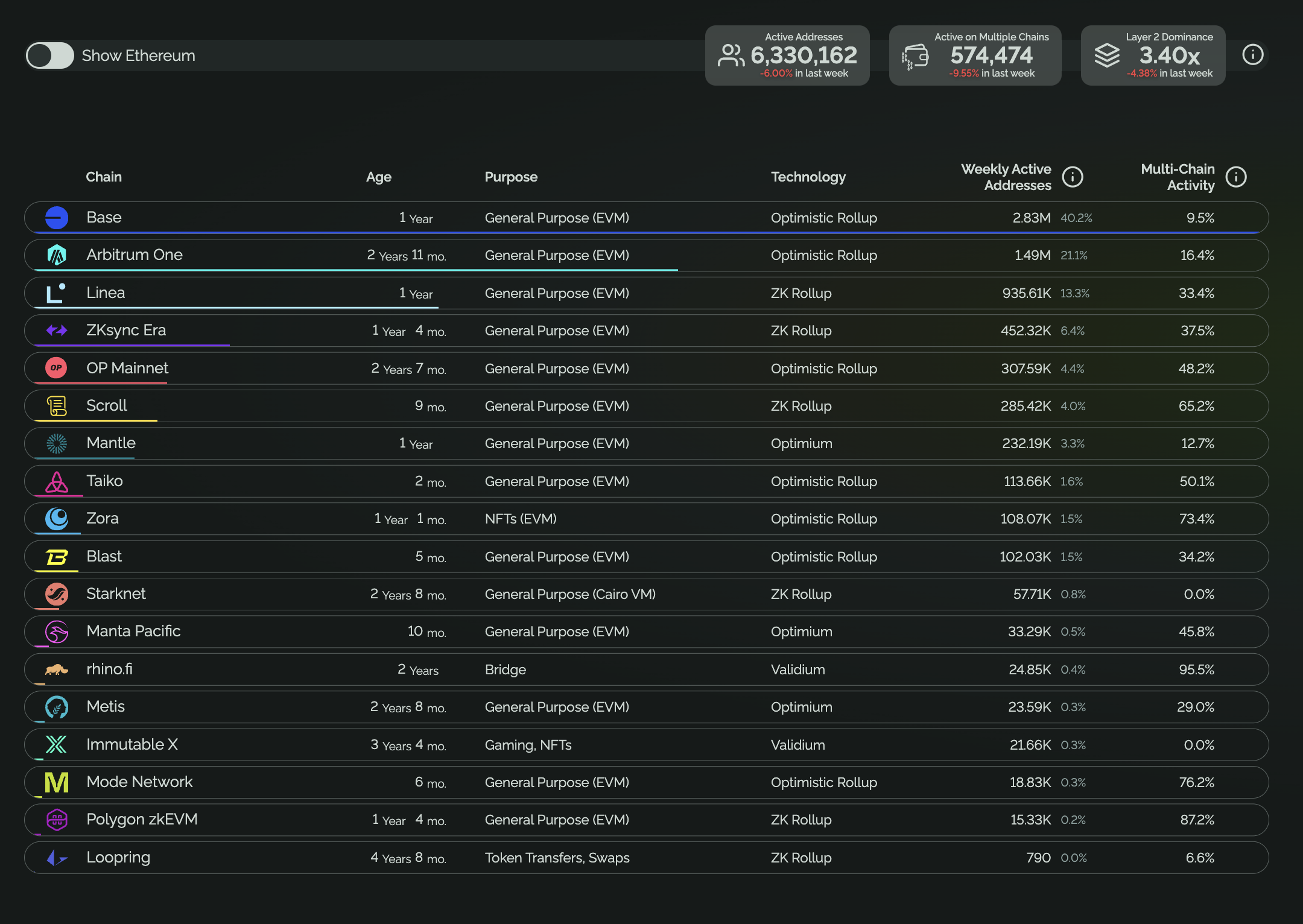Screen dimensions: 1303x924
Task: Open the Active on Multiple Chains card
Action: click(x=975, y=55)
